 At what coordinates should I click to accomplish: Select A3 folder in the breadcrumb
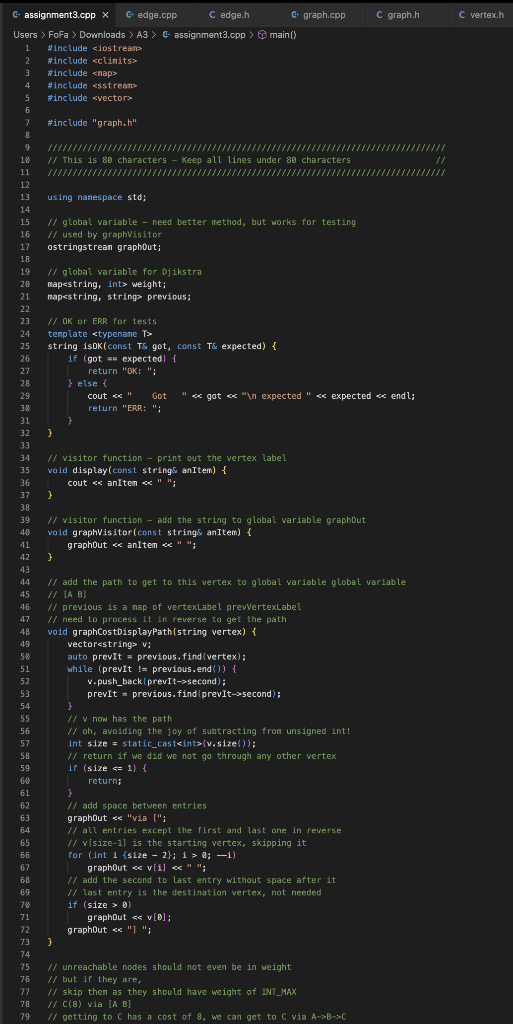point(142,34)
